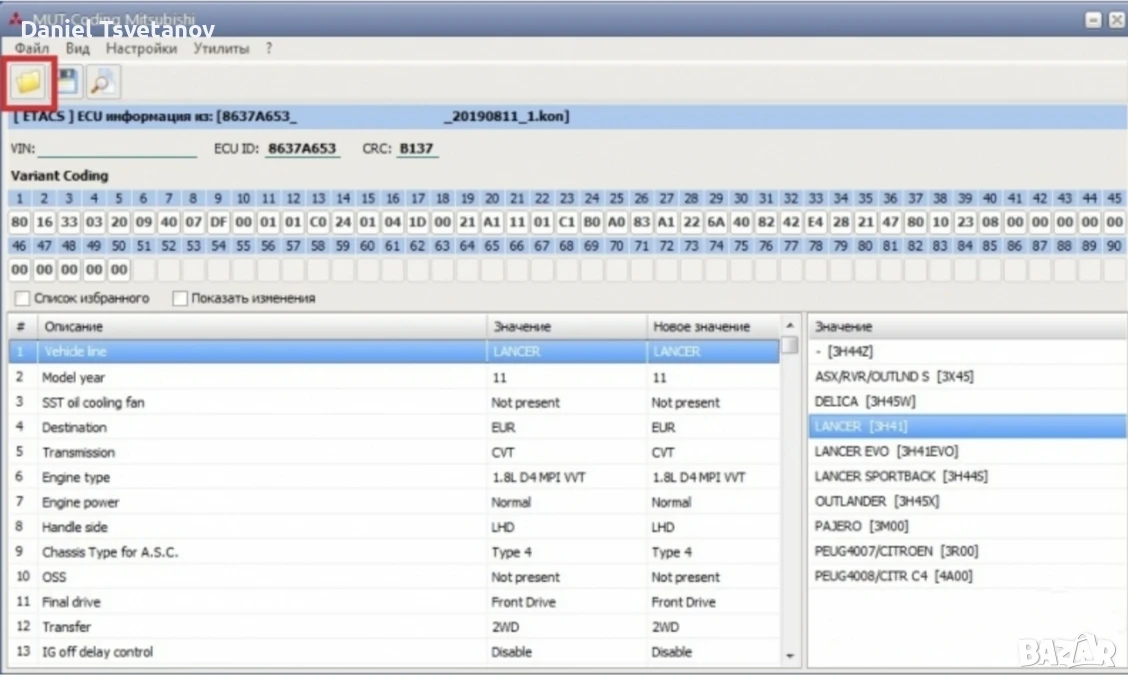Select the Model year row

tap(394, 377)
